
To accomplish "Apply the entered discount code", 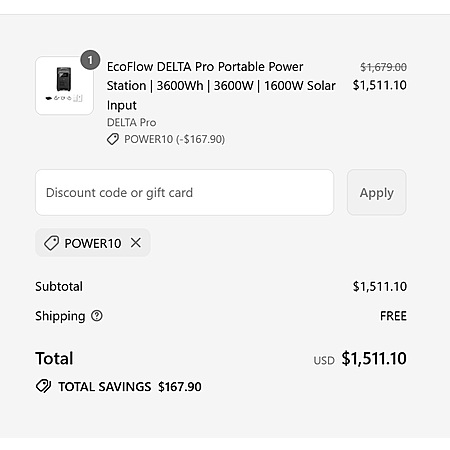I will pyautogui.click(x=377, y=192).
